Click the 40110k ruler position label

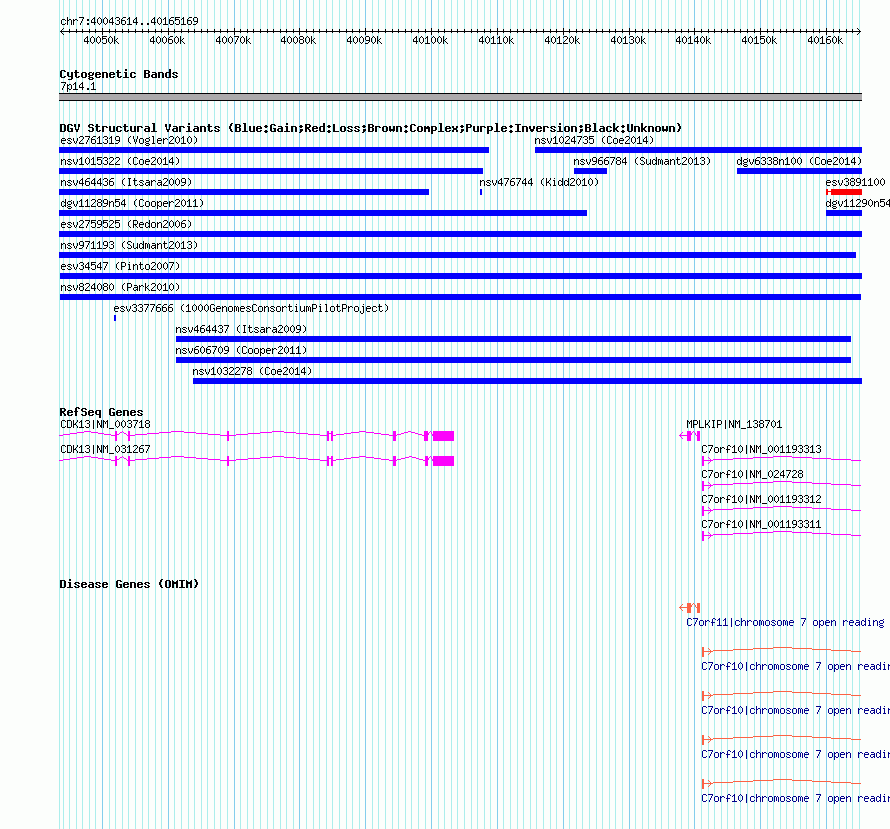pyautogui.click(x=496, y=40)
